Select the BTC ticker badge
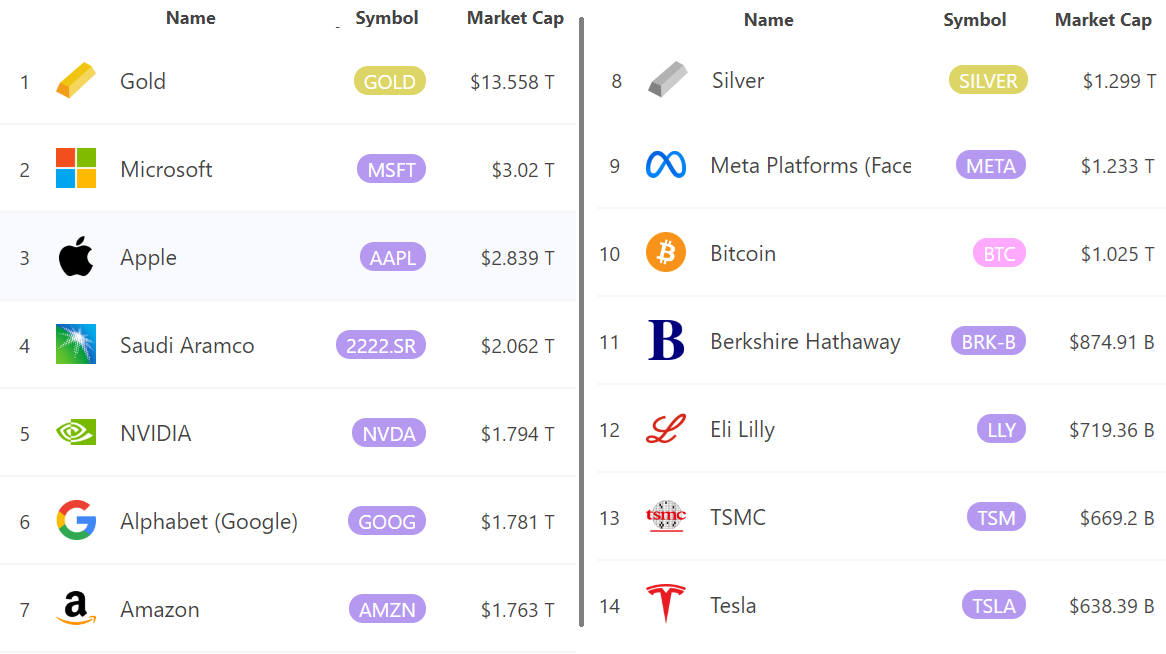The height and width of the screenshot is (654, 1166). (x=999, y=253)
